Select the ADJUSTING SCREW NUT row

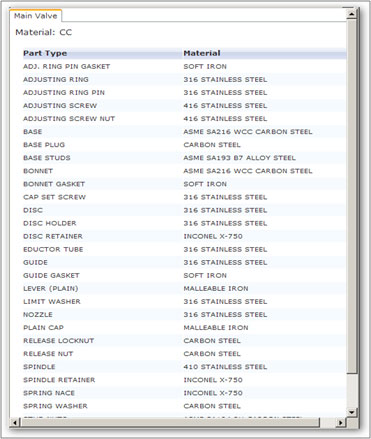pyautogui.click(x=184, y=119)
